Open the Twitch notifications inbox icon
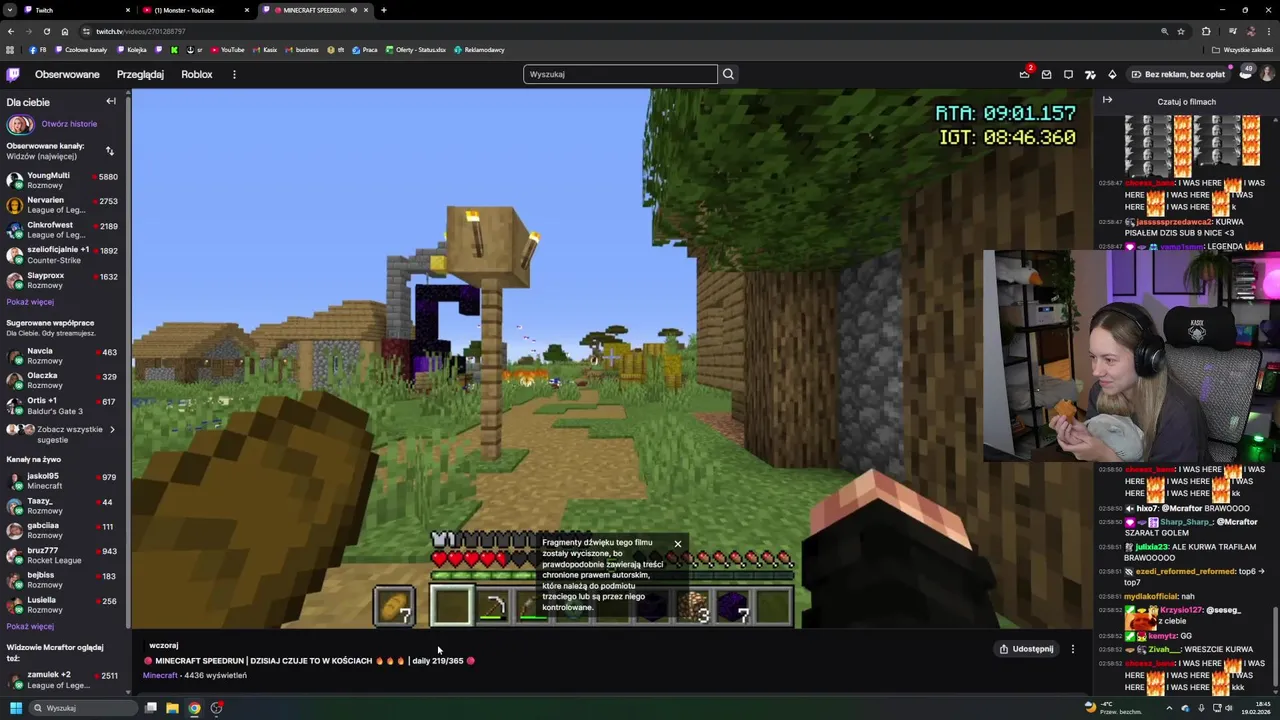 (1046, 74)
